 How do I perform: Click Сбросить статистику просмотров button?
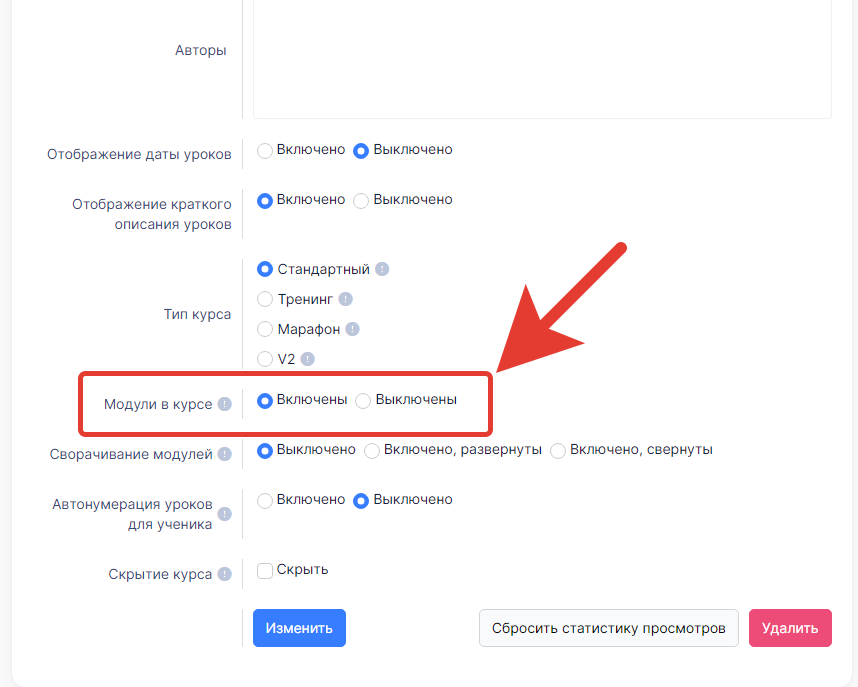click(608, 628)
